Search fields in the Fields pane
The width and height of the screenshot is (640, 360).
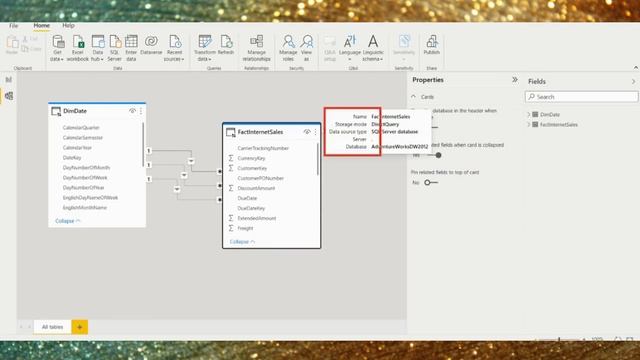coord(581,97)
